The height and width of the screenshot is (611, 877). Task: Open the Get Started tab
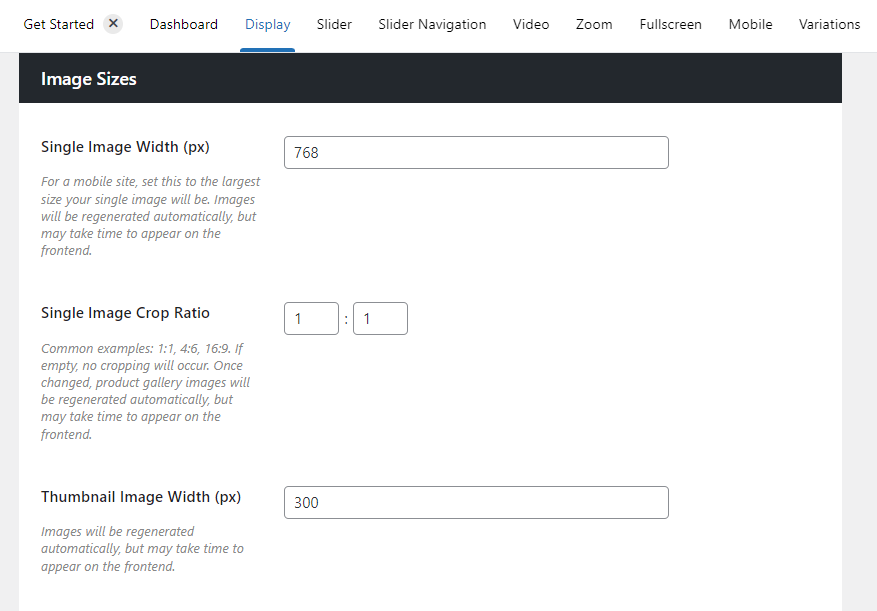coord(58,24)
